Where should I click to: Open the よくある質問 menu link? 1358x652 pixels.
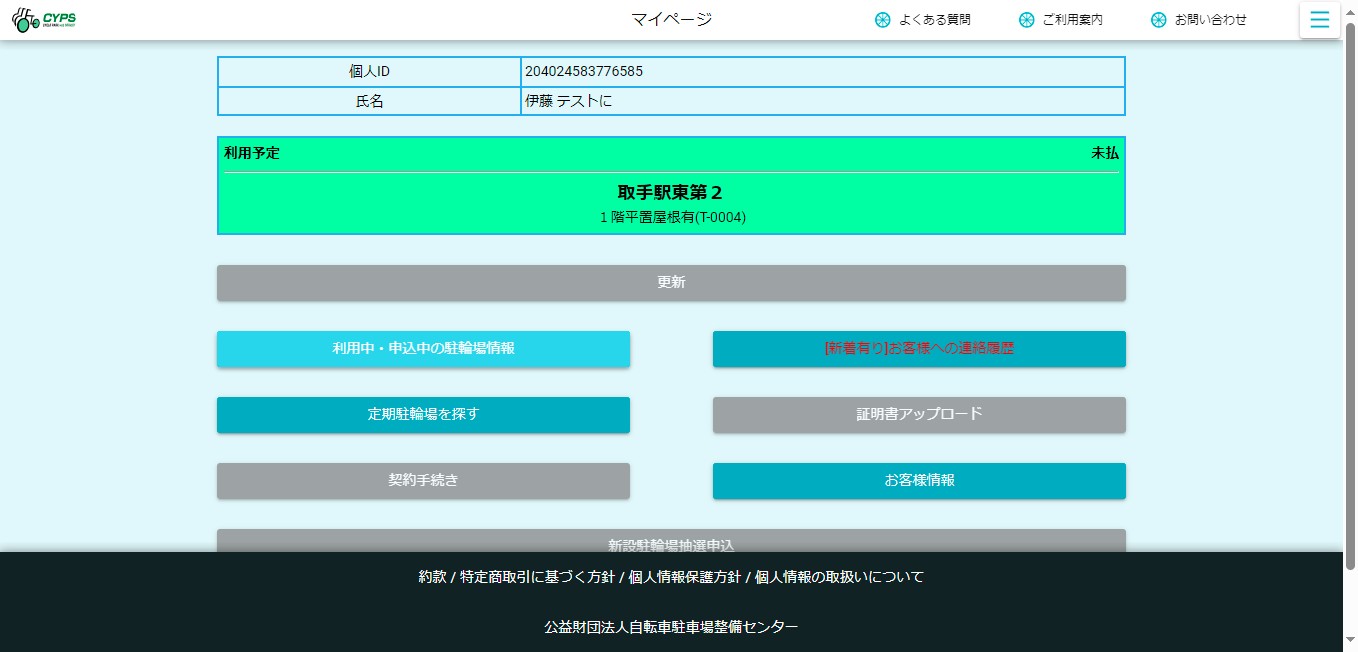pyautogui.click(x=934, y=20)
